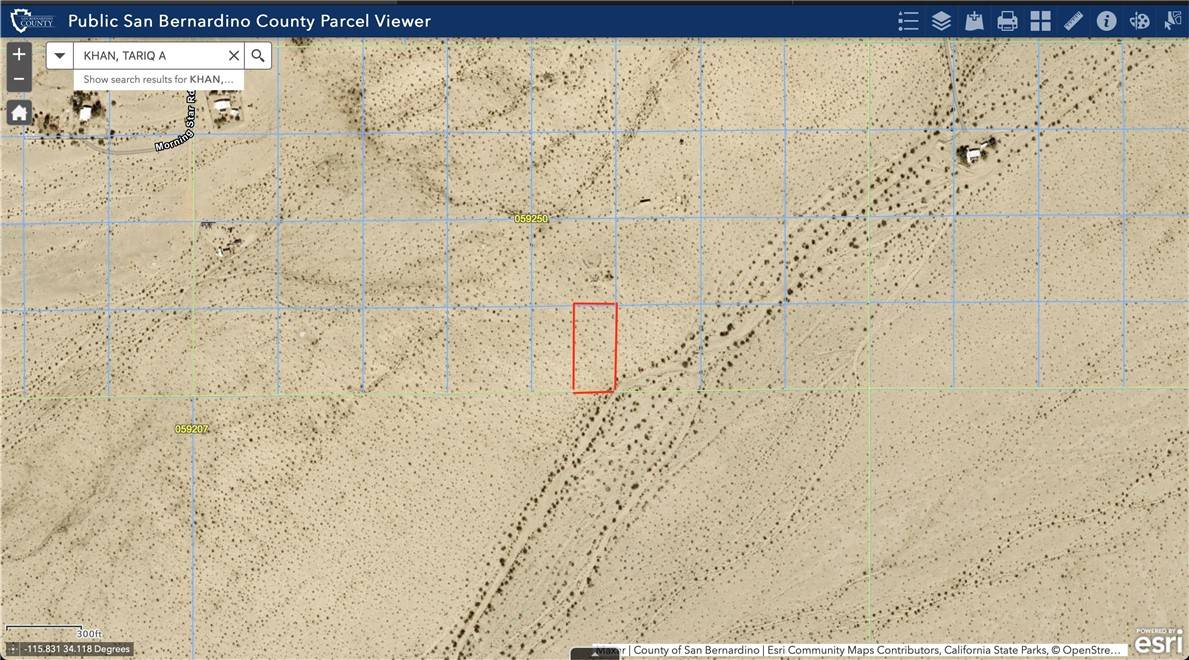Click the 059207 map label

click(192, 429)
